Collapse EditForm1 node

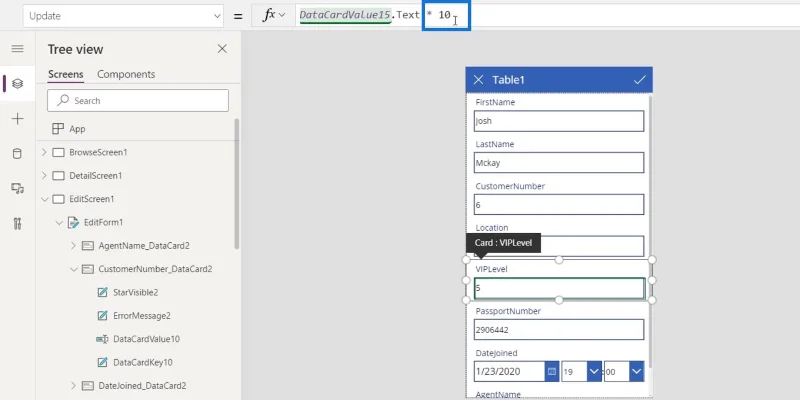point(59,222)
